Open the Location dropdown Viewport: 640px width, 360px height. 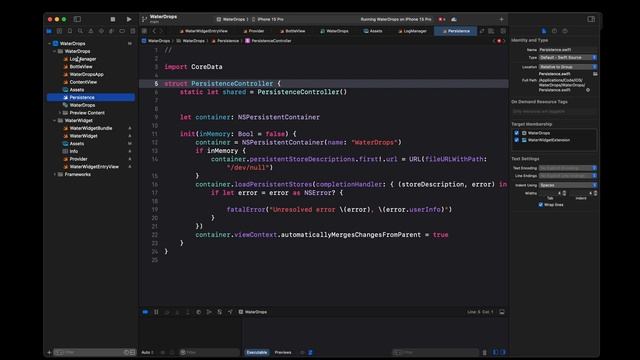(x=568, y=67)
